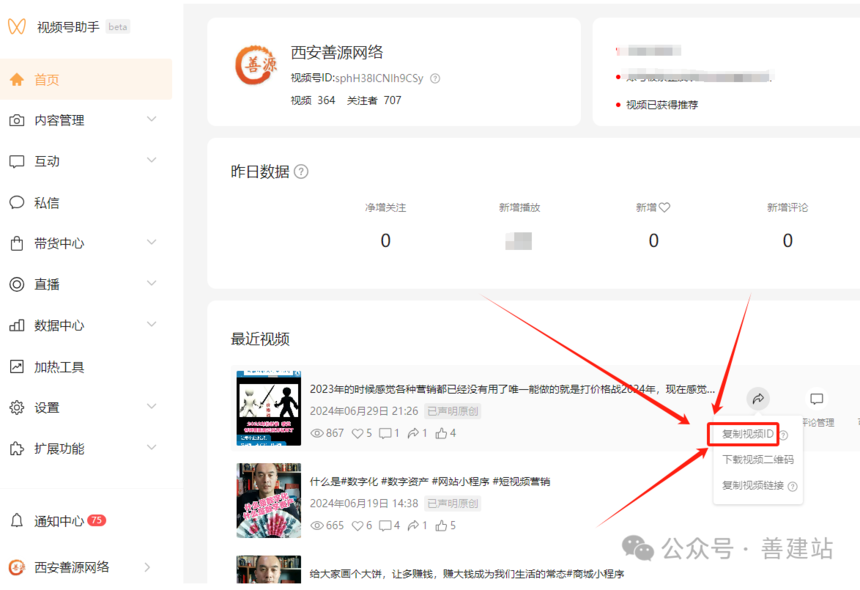This screenshot has width=860, height=590.
Task: Click the bell icon for 通知中心
Action: click(17, 520)
